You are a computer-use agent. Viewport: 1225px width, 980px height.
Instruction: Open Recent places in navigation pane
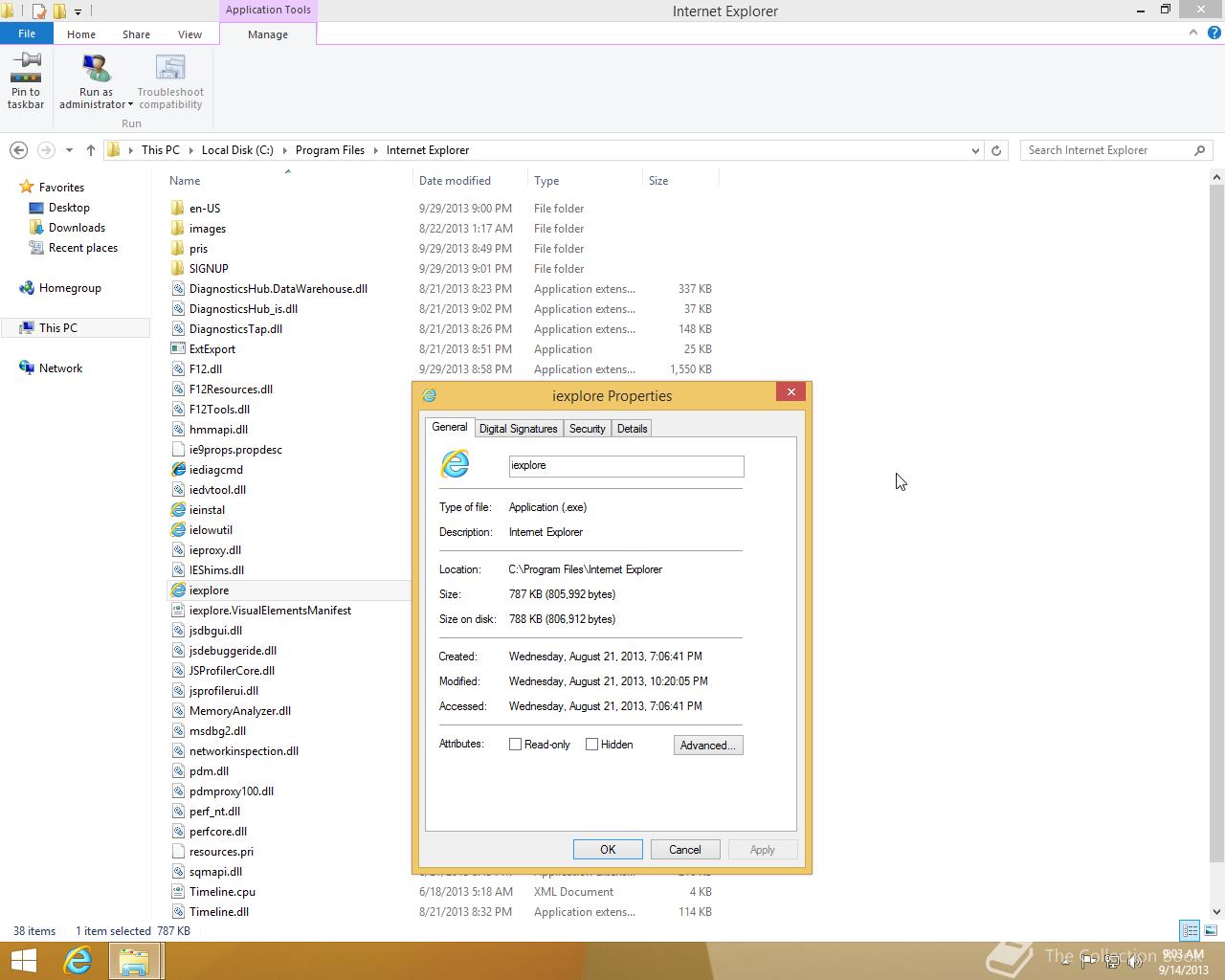click(83, 248)
